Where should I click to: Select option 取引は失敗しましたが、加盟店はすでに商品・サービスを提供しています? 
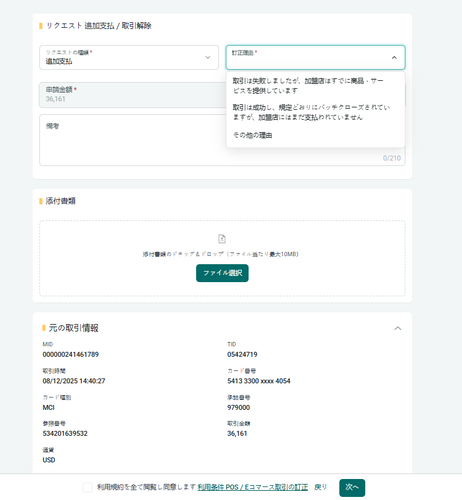click(x=315, y=86)
